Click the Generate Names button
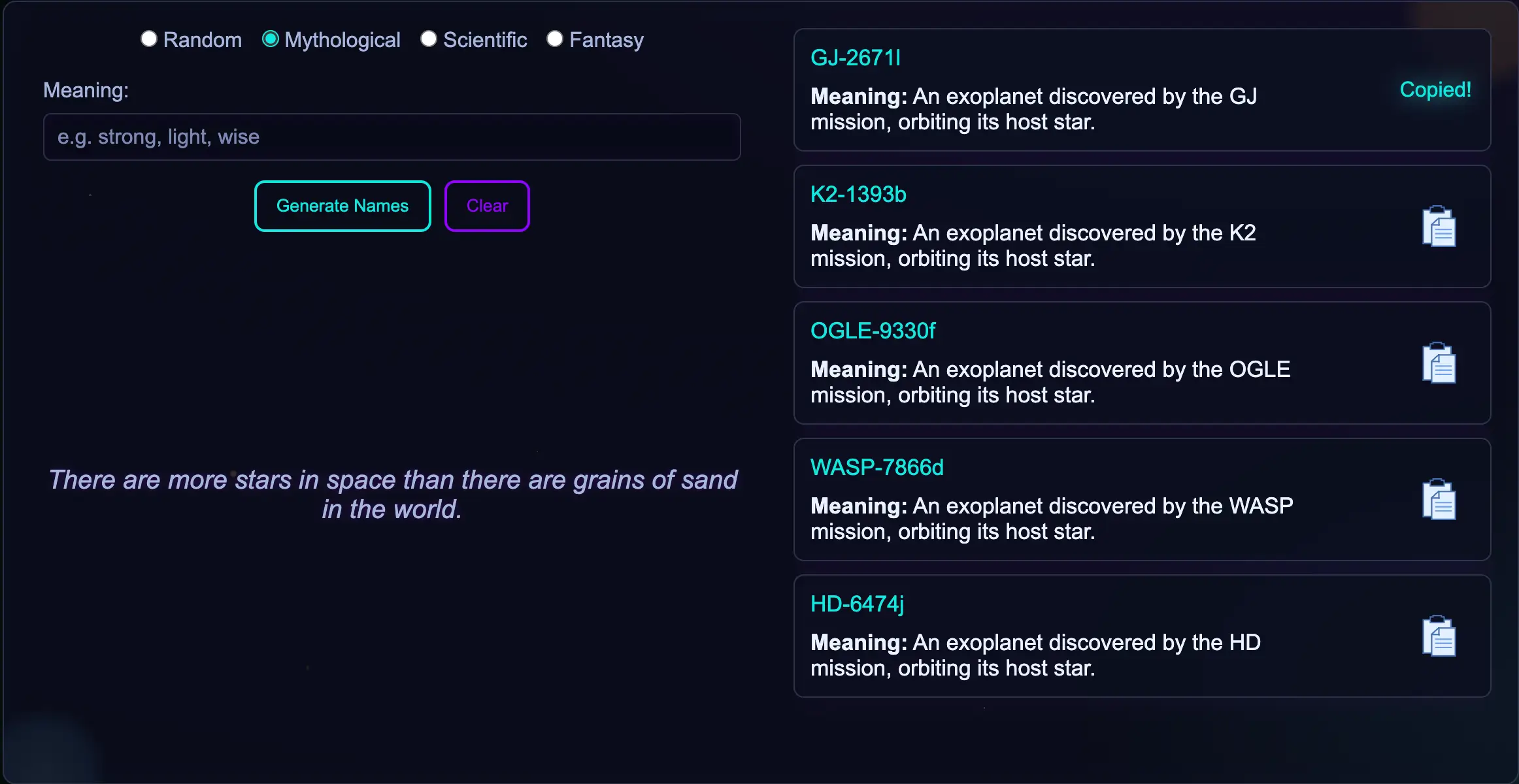 (342, 205)
